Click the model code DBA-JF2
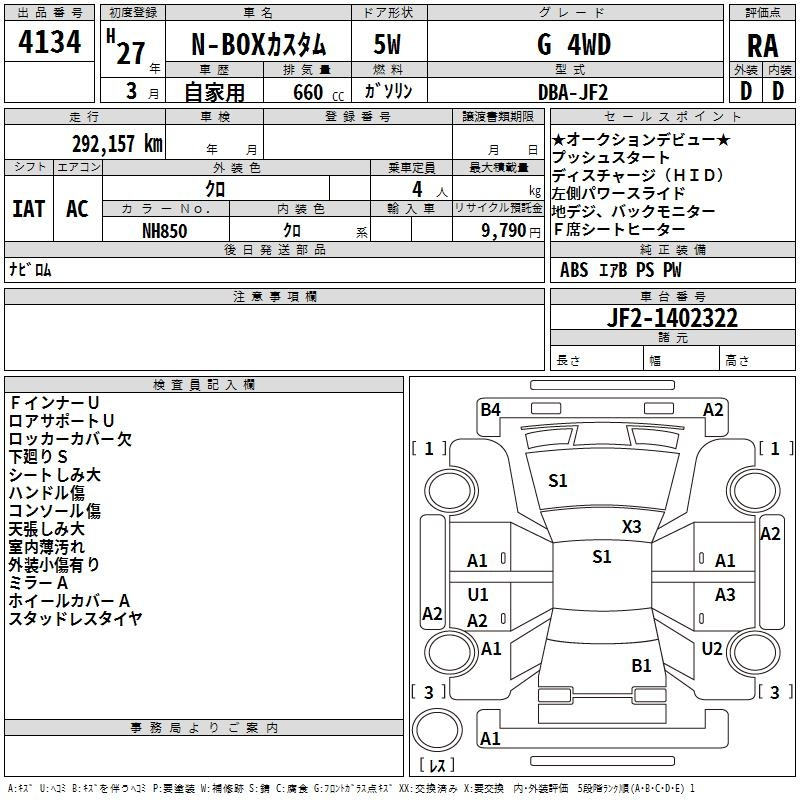 point(572,91)
